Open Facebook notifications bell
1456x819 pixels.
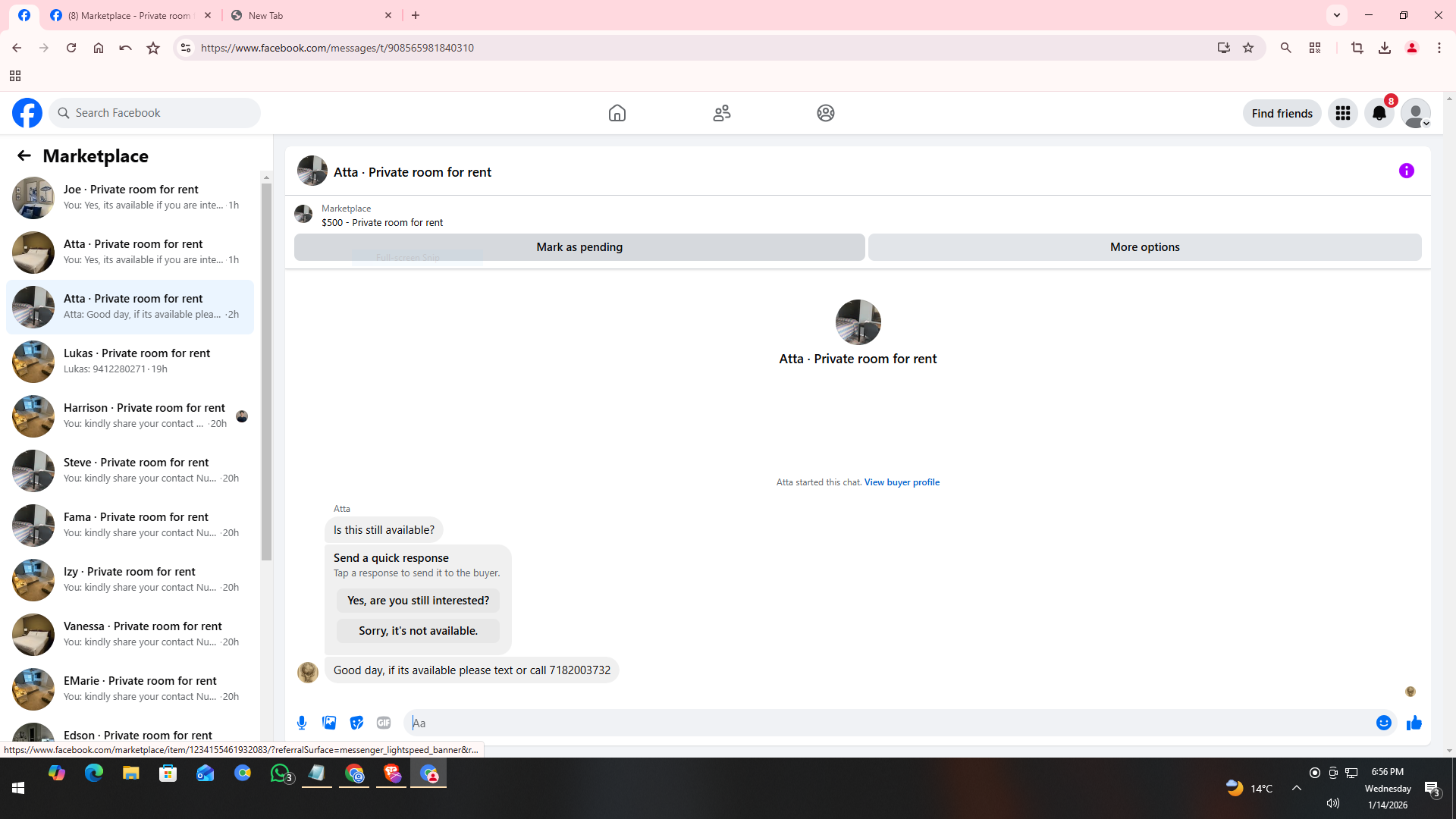[x=1379, y=113]
